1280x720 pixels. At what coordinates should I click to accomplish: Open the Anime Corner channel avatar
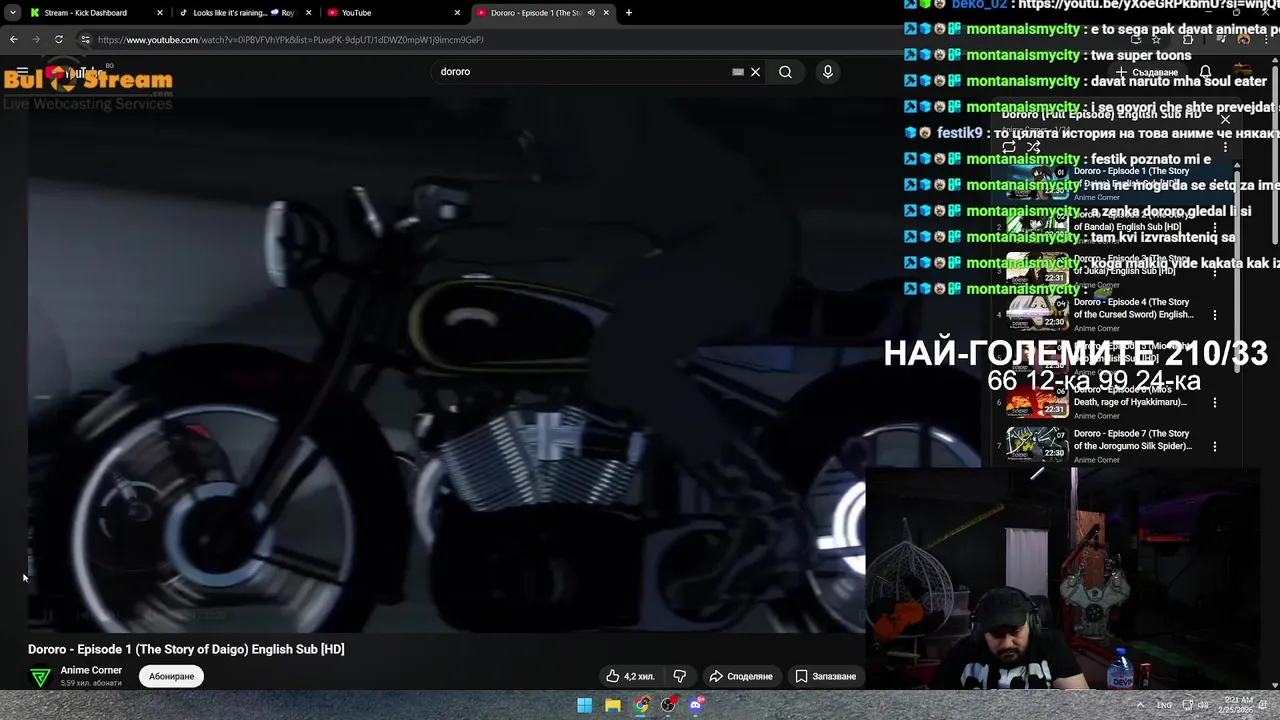click(x=40, y=677)
